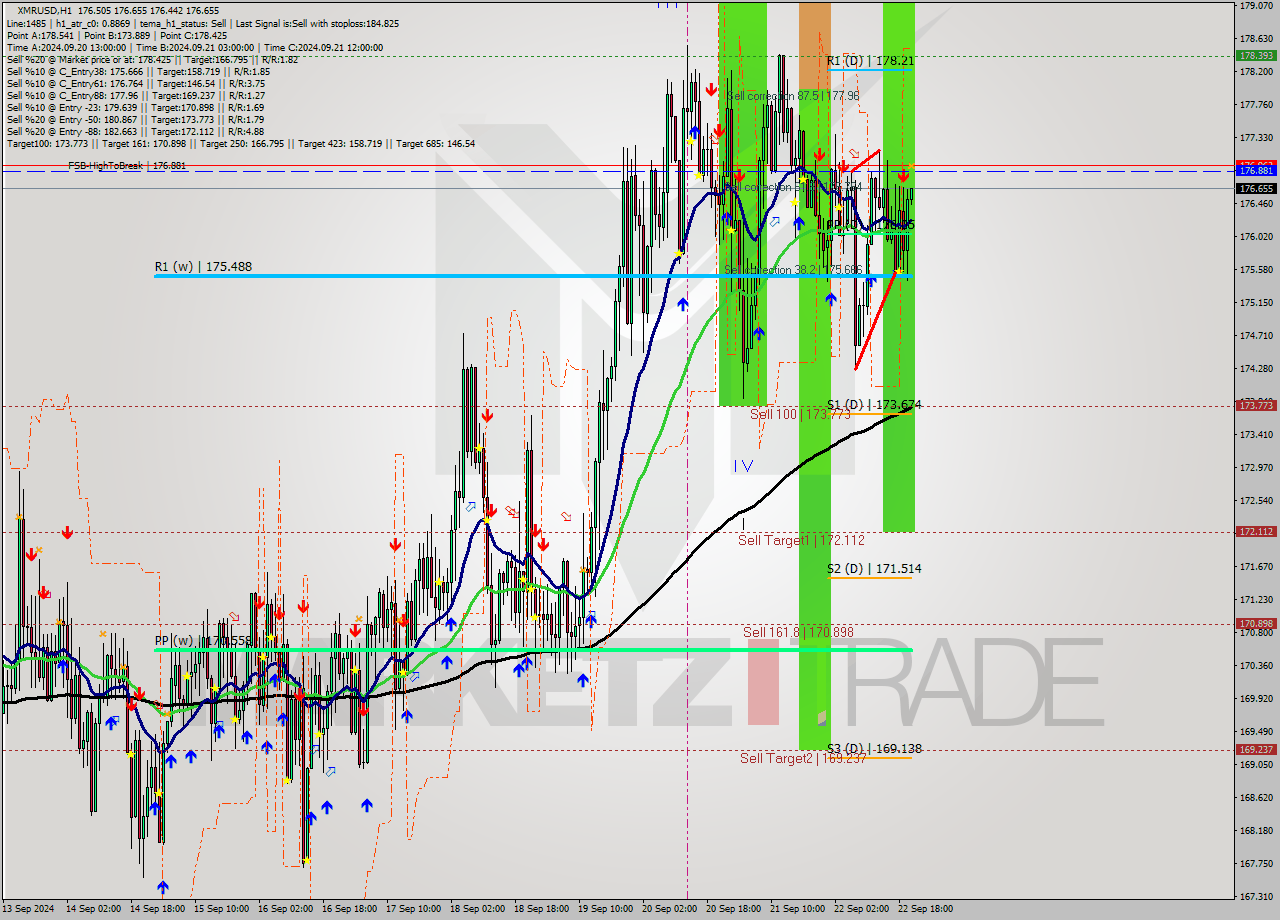Viewport: 1280px width, 920px height.
Task: Click the red 172.112 price tag
Action: (x=1256, y=531)
